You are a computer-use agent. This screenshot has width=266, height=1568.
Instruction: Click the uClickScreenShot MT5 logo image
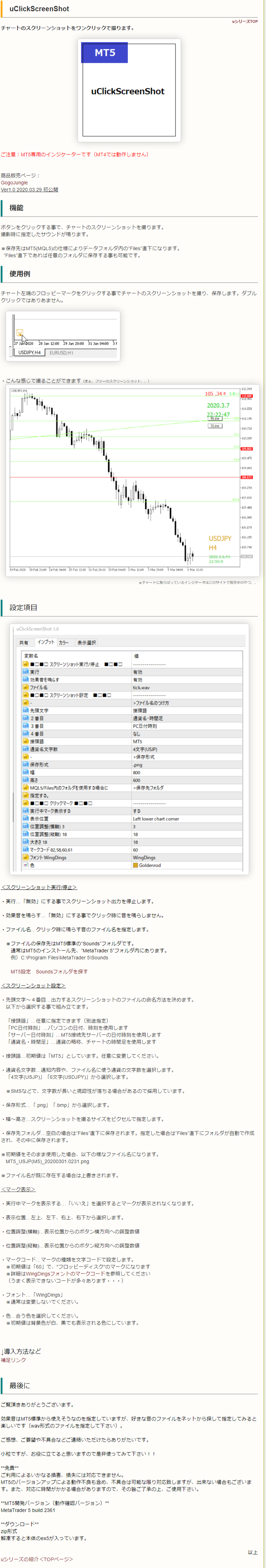129,90
